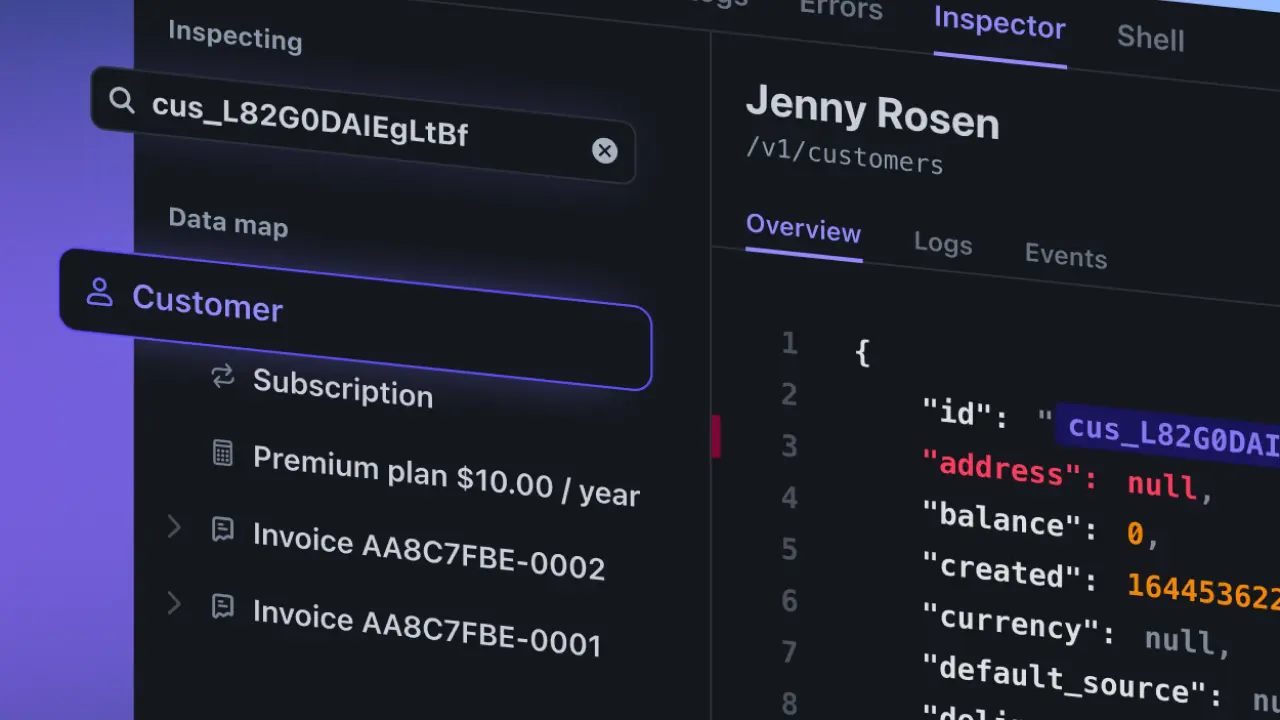Open the Shell tab
1280x720 pixels.
[1150, 38]
